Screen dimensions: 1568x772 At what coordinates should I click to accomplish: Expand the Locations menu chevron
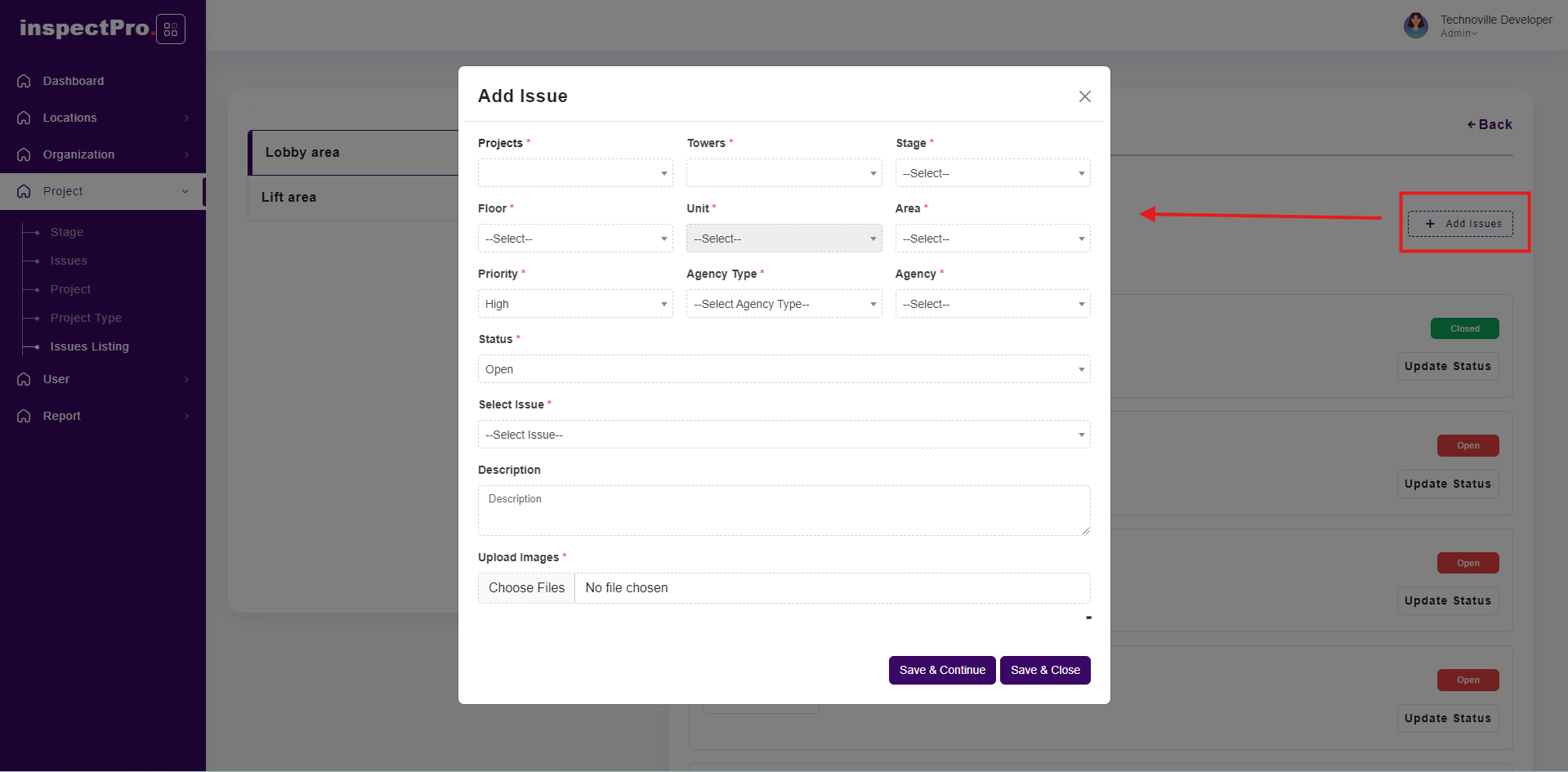point(186,118)
